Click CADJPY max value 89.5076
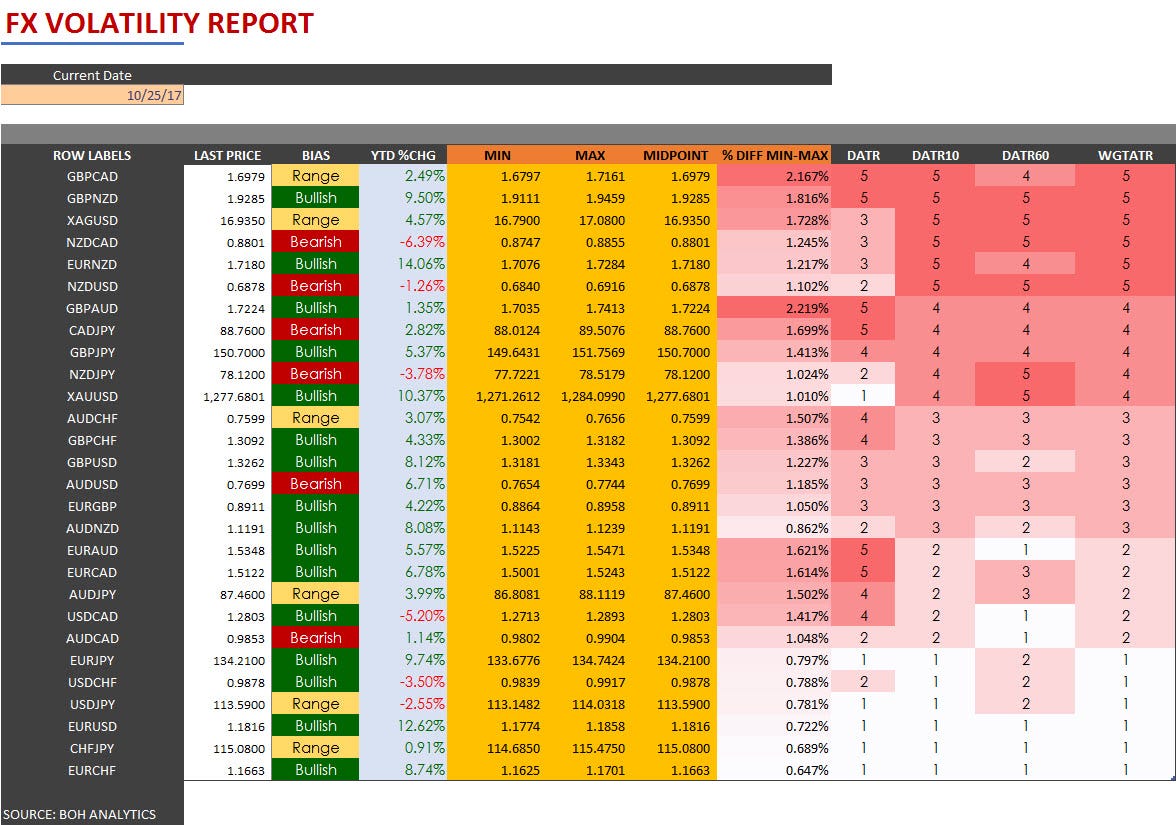Viewport: 1176px width, 825px height. 602,331
